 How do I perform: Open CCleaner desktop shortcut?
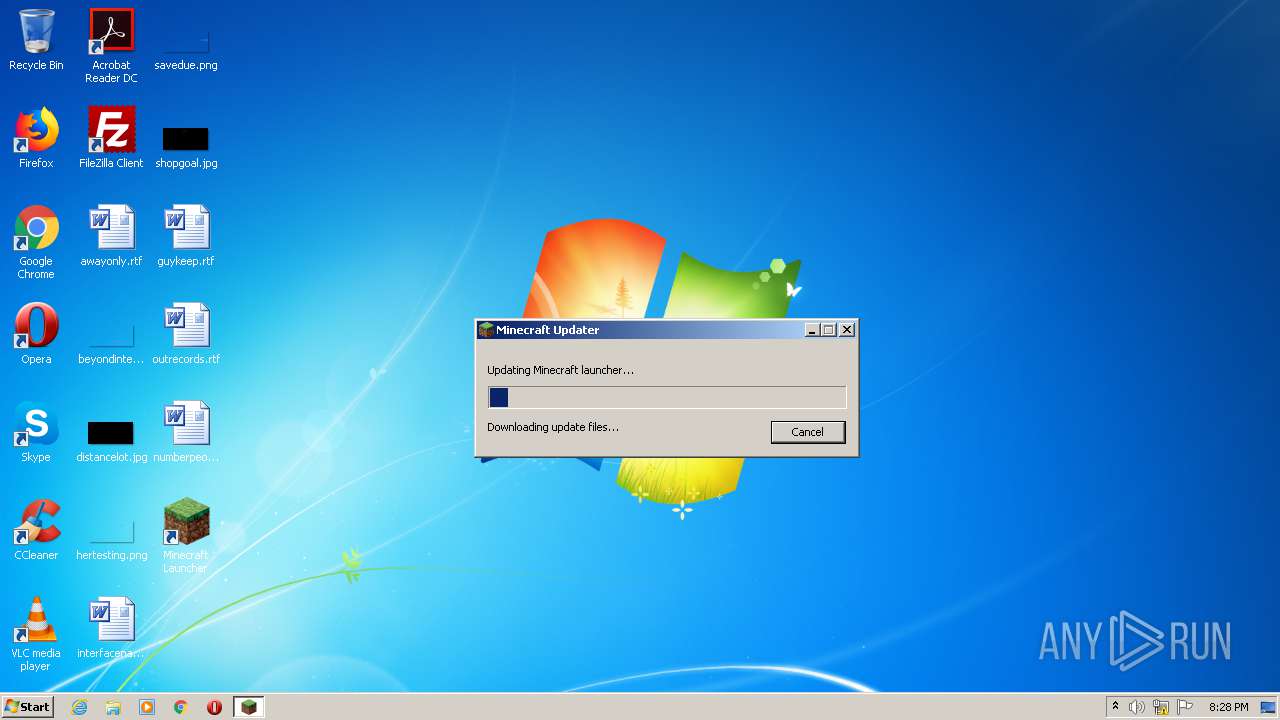click(36, 530)
